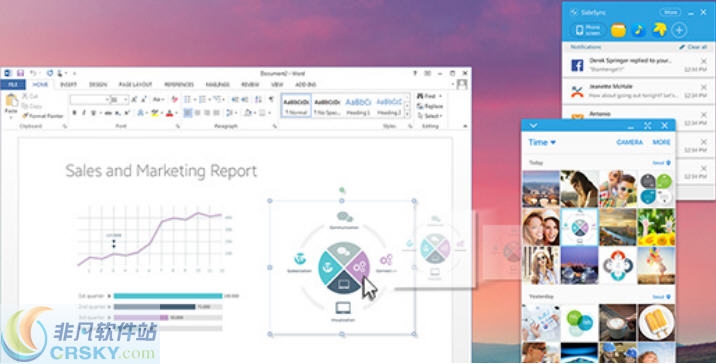Open the font name combo box
The width and height of the screenshot is (716, 364).
tap(90, 100)
